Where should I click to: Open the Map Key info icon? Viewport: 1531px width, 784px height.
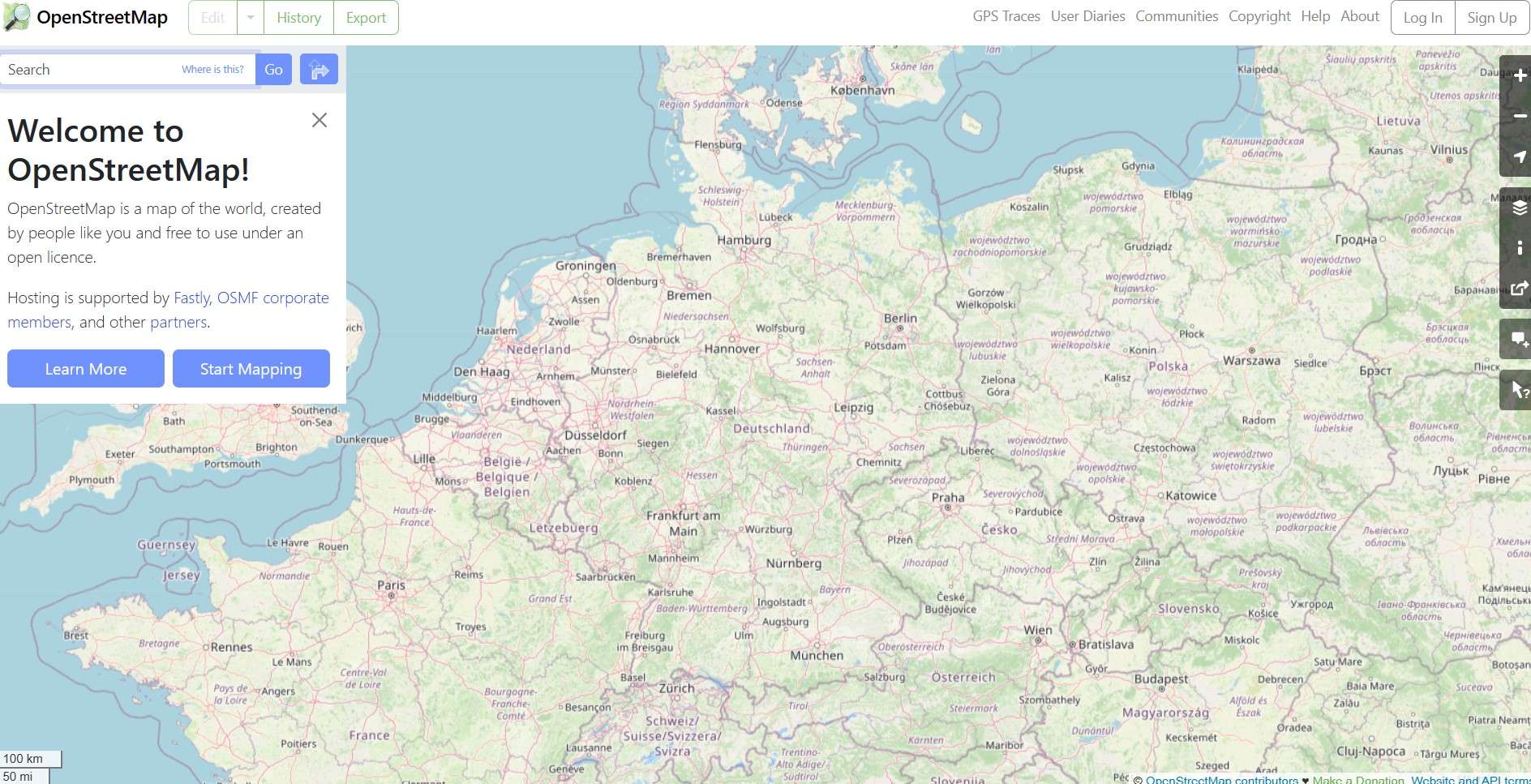[x=1519, y=248]
